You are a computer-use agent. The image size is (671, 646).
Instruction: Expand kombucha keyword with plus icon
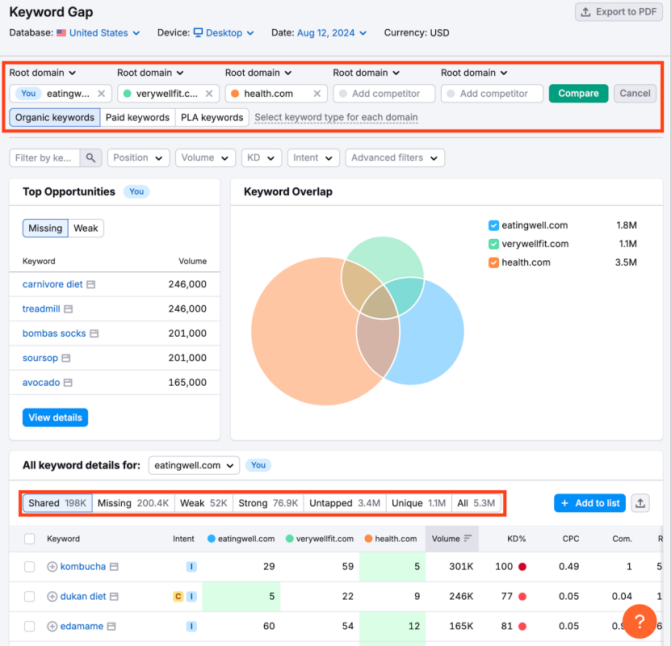coord(52,567)
